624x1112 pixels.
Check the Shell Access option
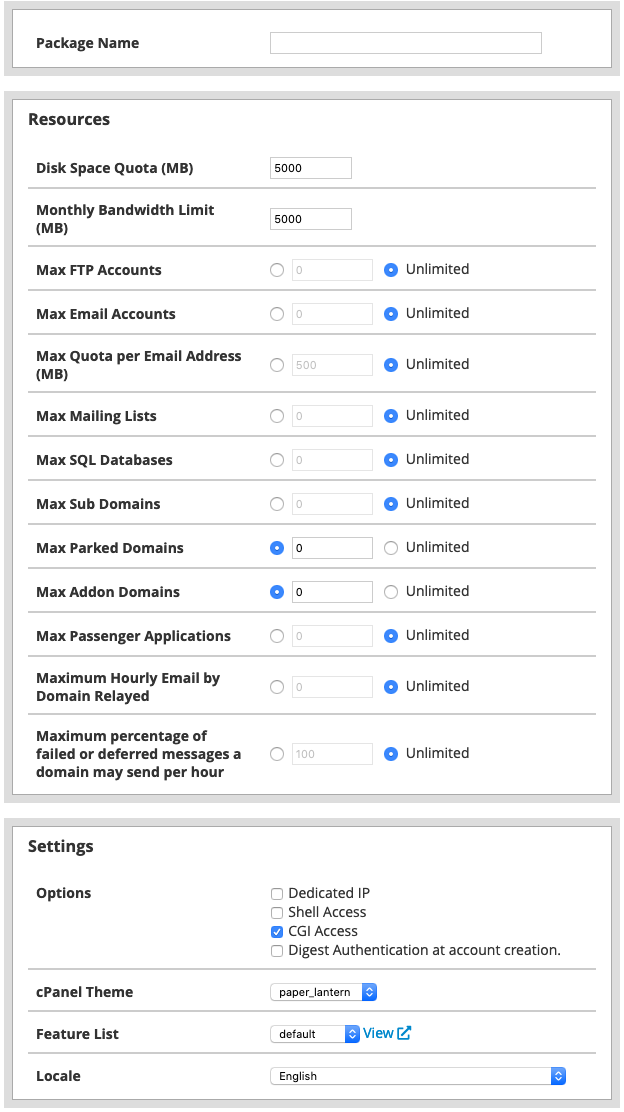277,912
